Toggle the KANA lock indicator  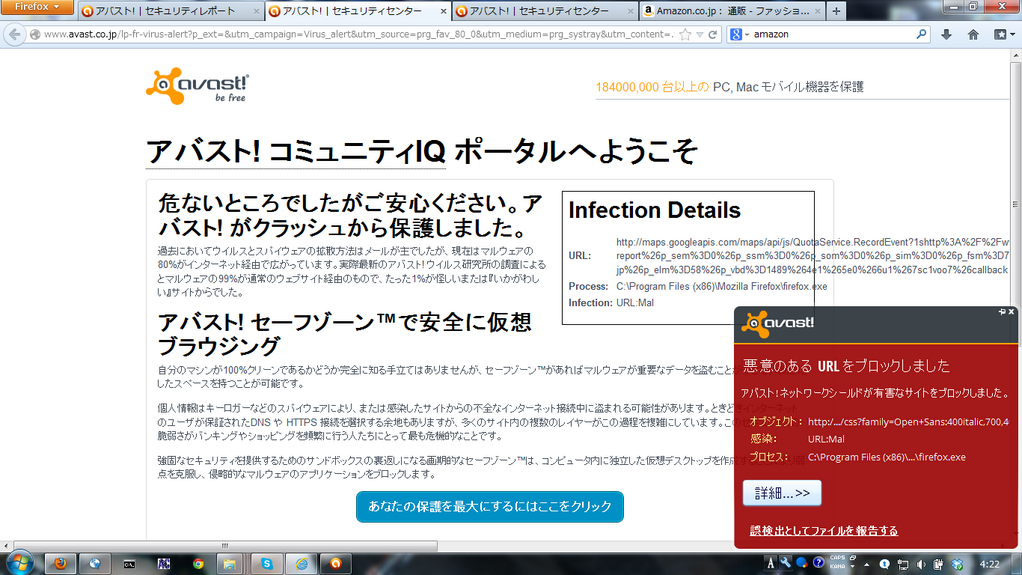(x=837, y=567)
